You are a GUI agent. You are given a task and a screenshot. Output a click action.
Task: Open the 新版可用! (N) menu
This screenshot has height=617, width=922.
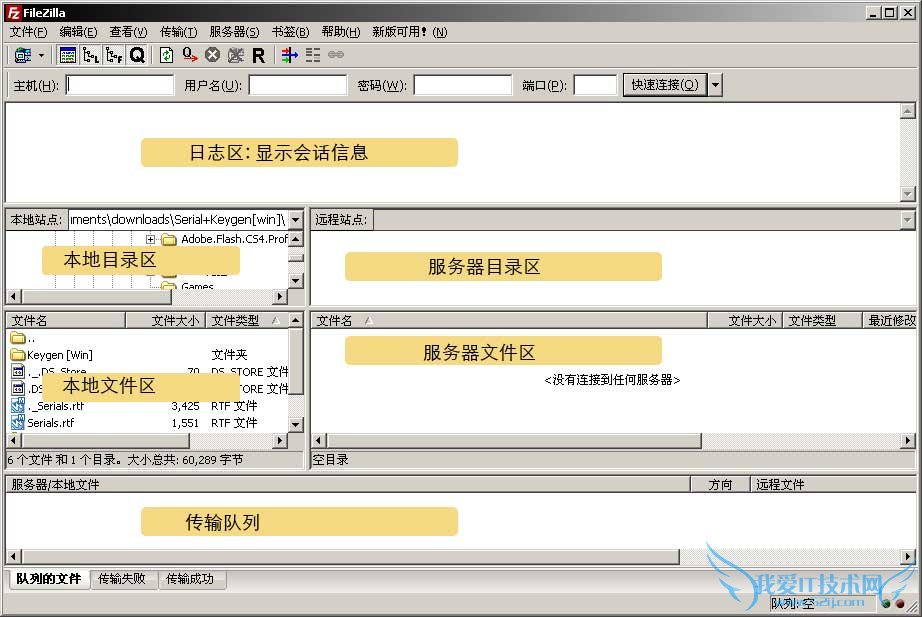[409, 32]
